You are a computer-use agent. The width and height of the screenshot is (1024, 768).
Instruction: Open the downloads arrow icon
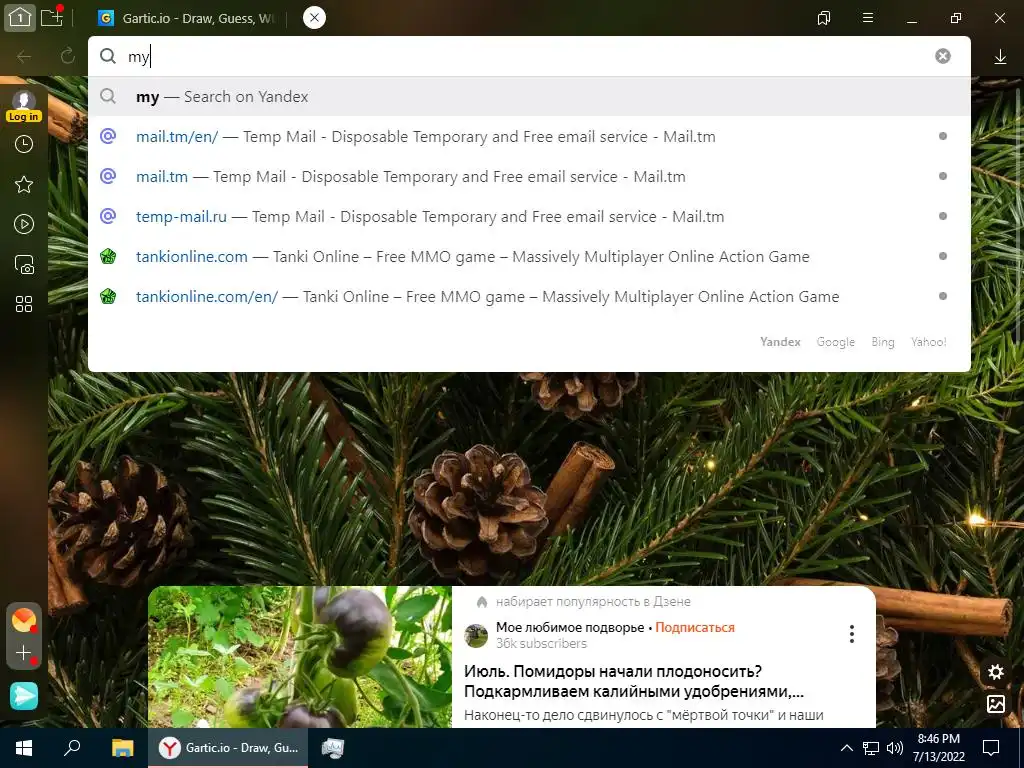1000,57
